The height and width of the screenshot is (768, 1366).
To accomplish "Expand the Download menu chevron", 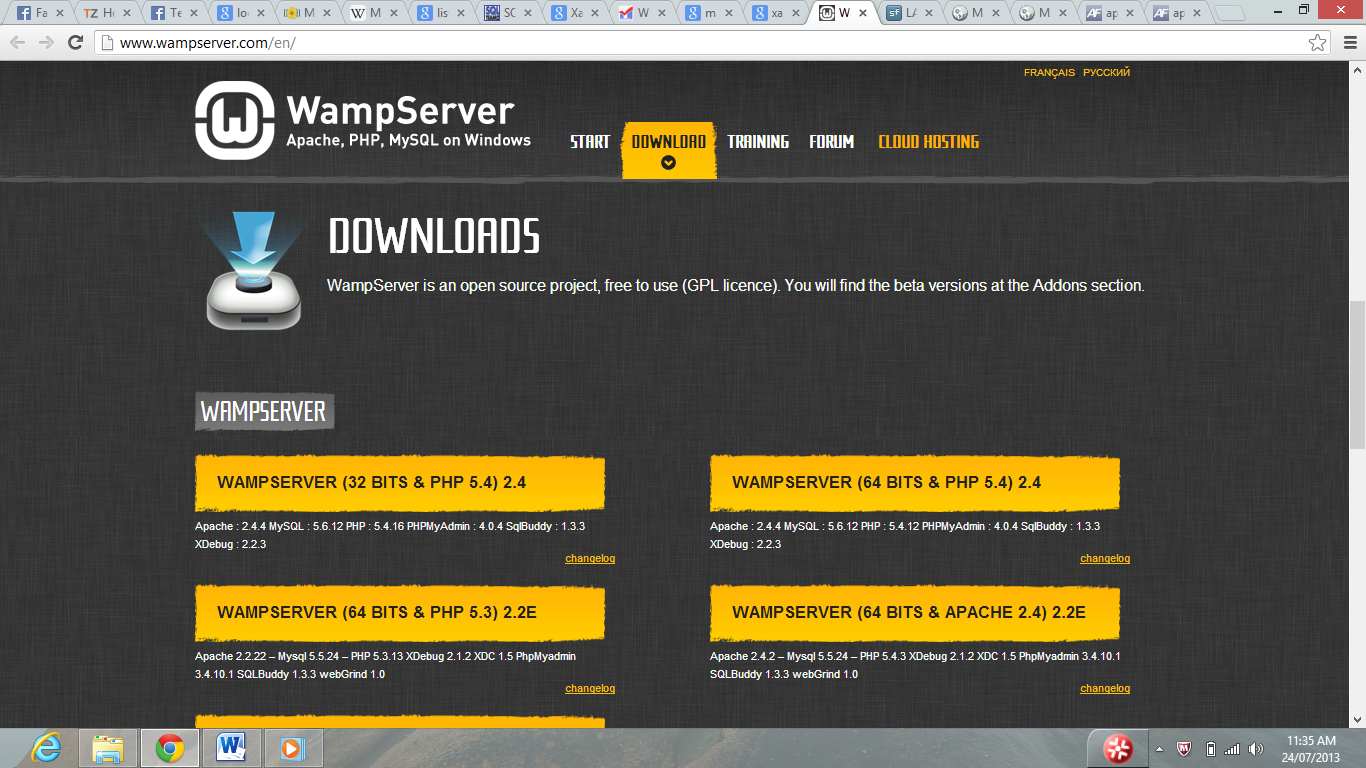I will click(x=668, y=163).
